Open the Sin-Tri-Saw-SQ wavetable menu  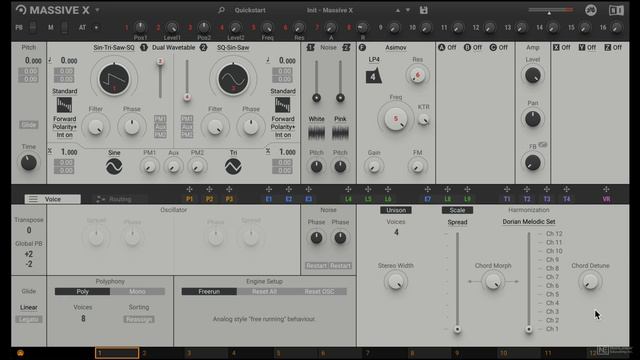click(114, 48)
